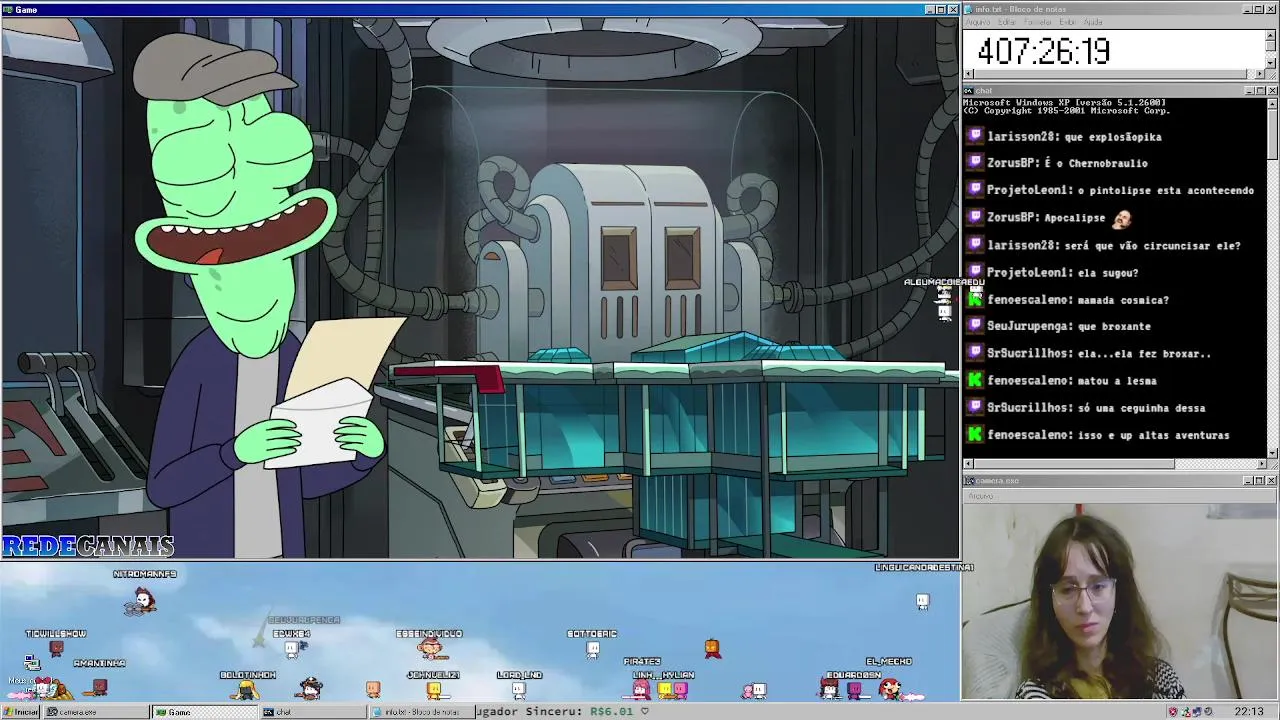This screenshot has height=720, width=1280.
Task: Click notepad vertical scrollbar down arrow
Action: [1271, 64]
